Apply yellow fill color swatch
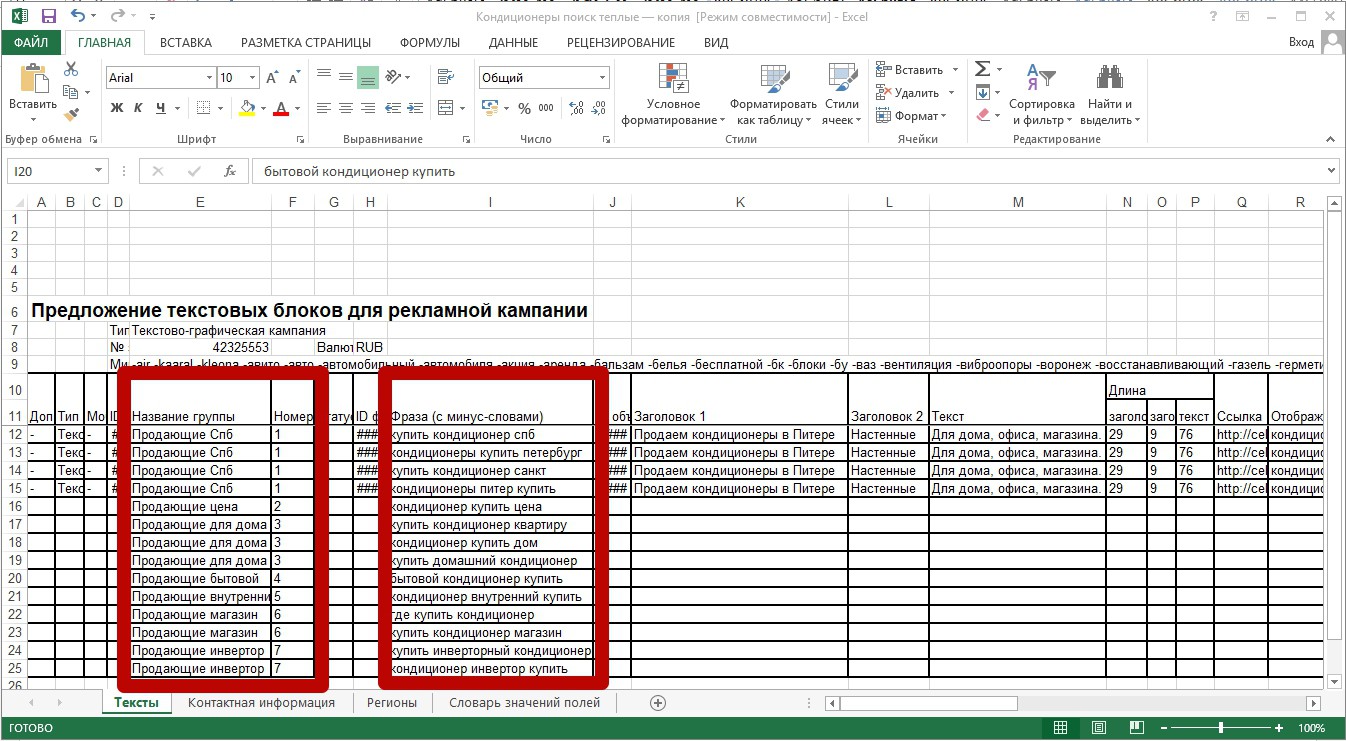This screenshot has width=1346, height=741. (x=247, y=108)
